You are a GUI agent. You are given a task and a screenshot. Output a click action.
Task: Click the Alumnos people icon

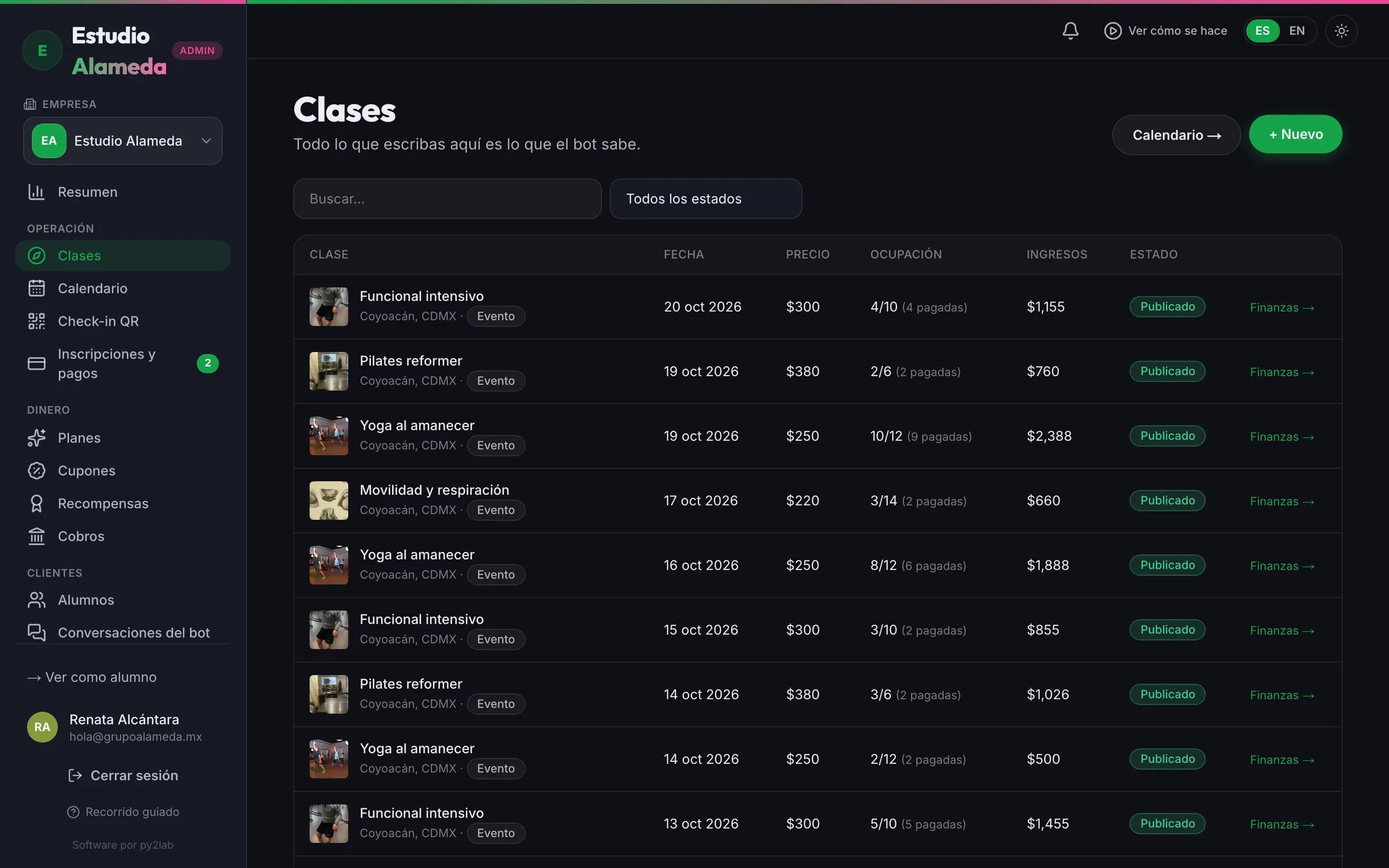click(x=36, y=600)
